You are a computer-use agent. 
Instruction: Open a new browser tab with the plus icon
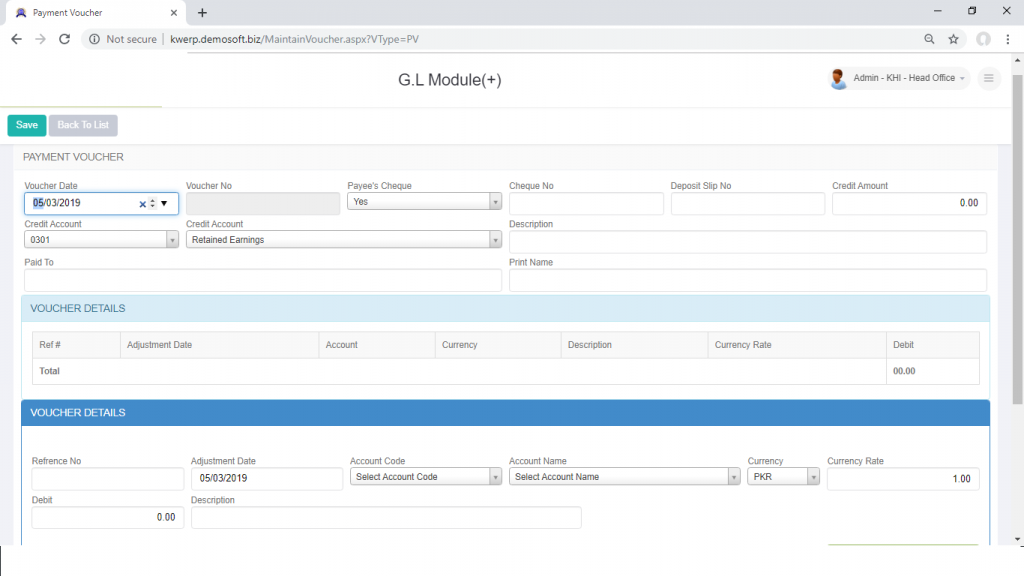[x=203, y=13]
